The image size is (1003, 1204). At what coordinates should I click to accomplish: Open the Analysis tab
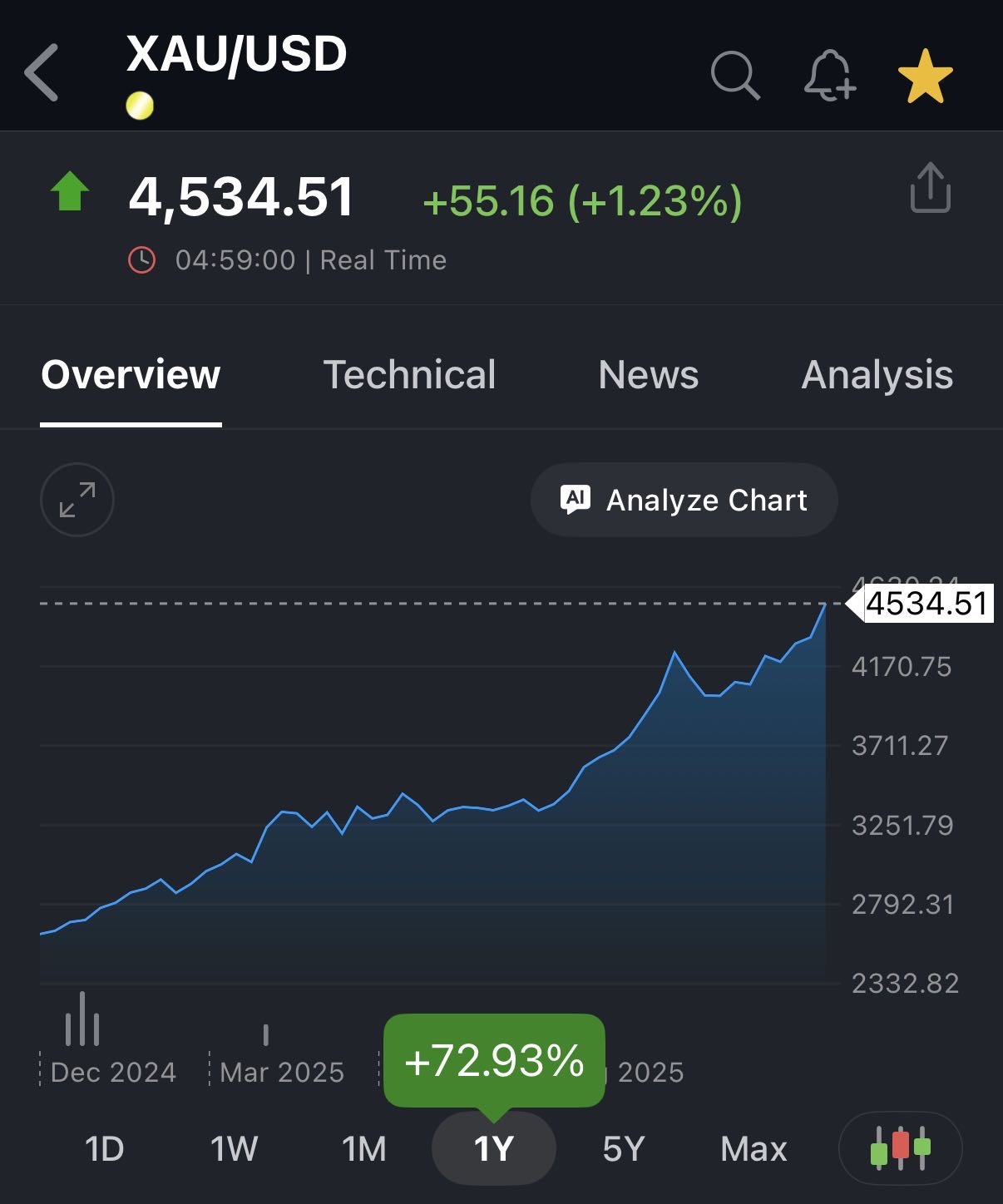coord(877,374)
